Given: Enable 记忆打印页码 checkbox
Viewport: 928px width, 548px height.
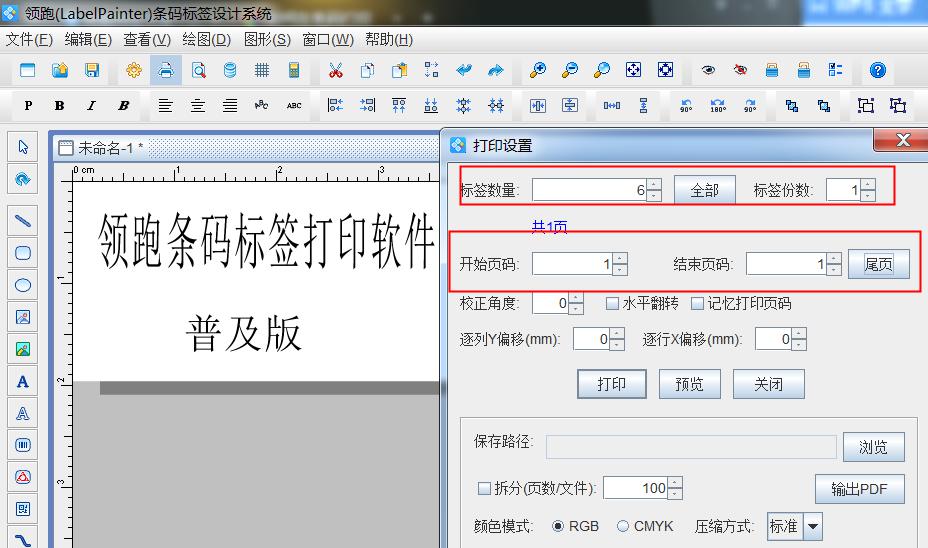Looking at the screenshot, I should click(698, 304).
